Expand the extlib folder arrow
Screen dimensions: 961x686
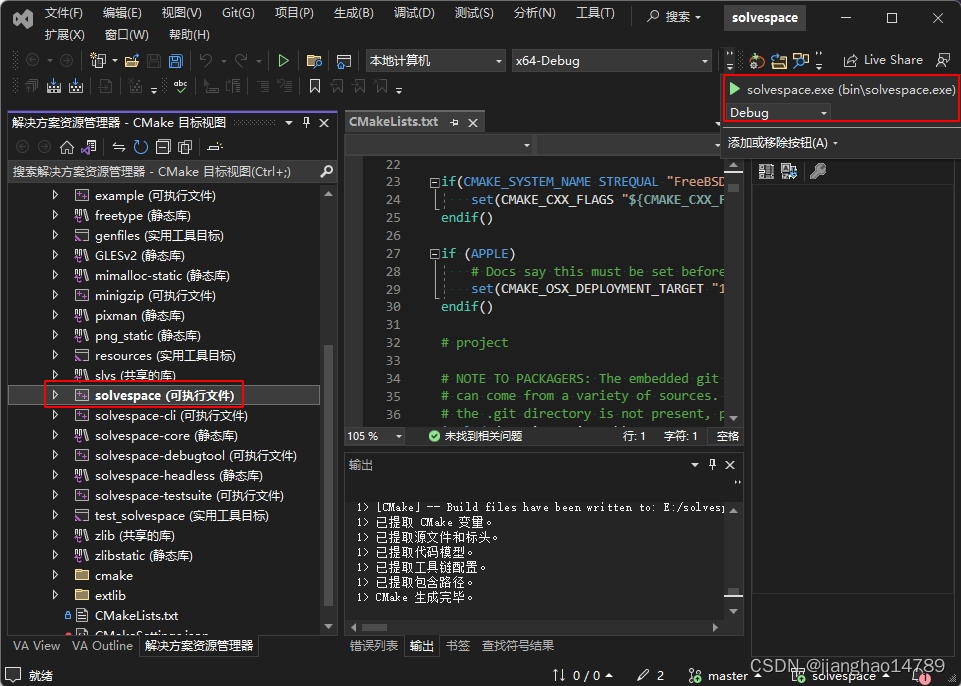pos(55,595)
